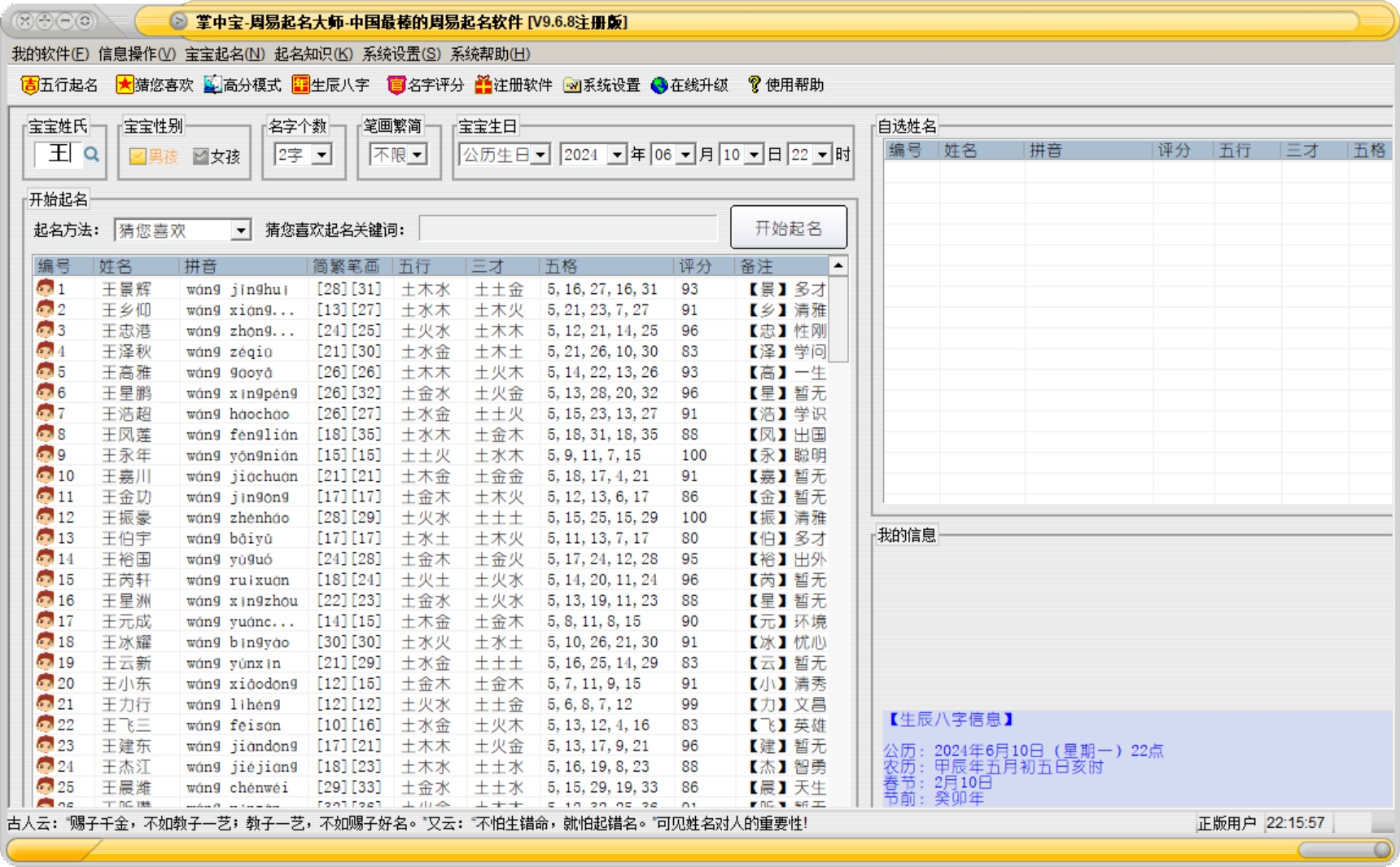
Task: Open the 起名知识 menu
Action: click(x=313, y=54)
